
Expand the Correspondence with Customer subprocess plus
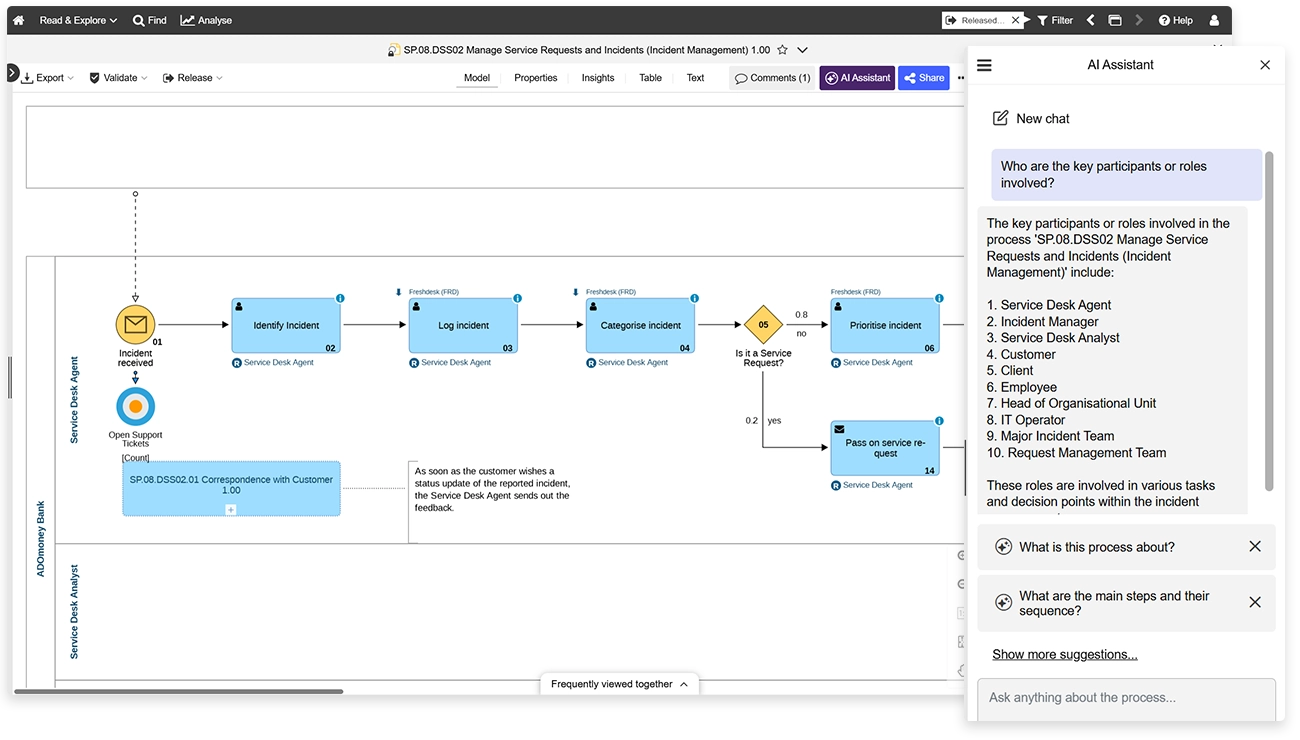(231, 509)
